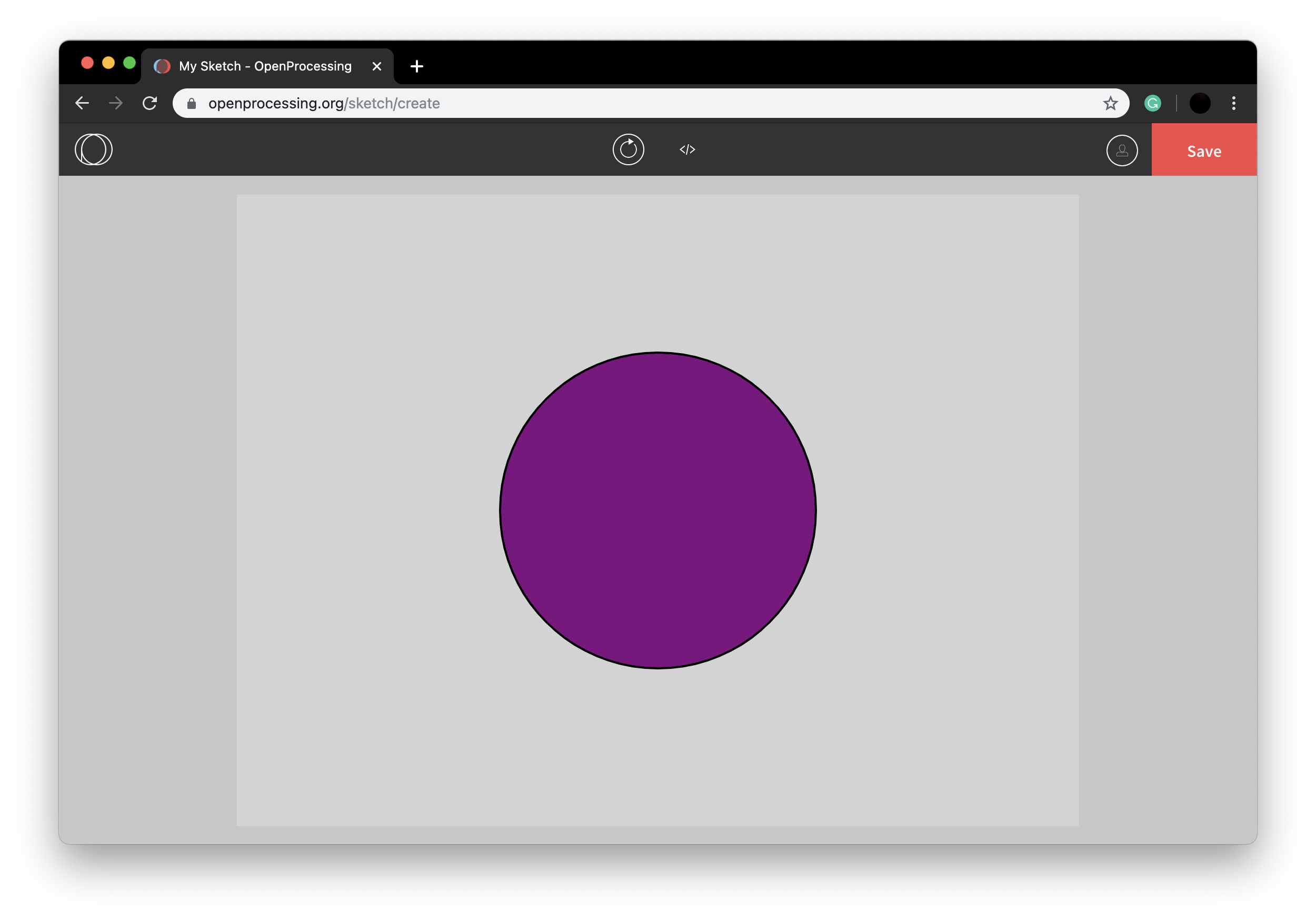Screen dimensions: 1316x922
Task: View site info via lock icon
Action: coord(192,103)
